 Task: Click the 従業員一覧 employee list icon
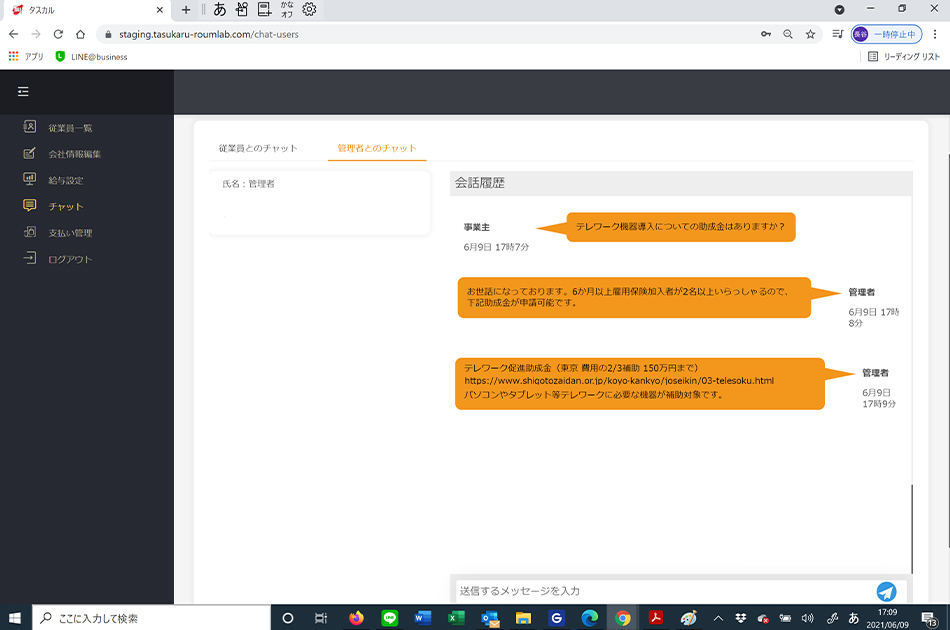point(30,126)
